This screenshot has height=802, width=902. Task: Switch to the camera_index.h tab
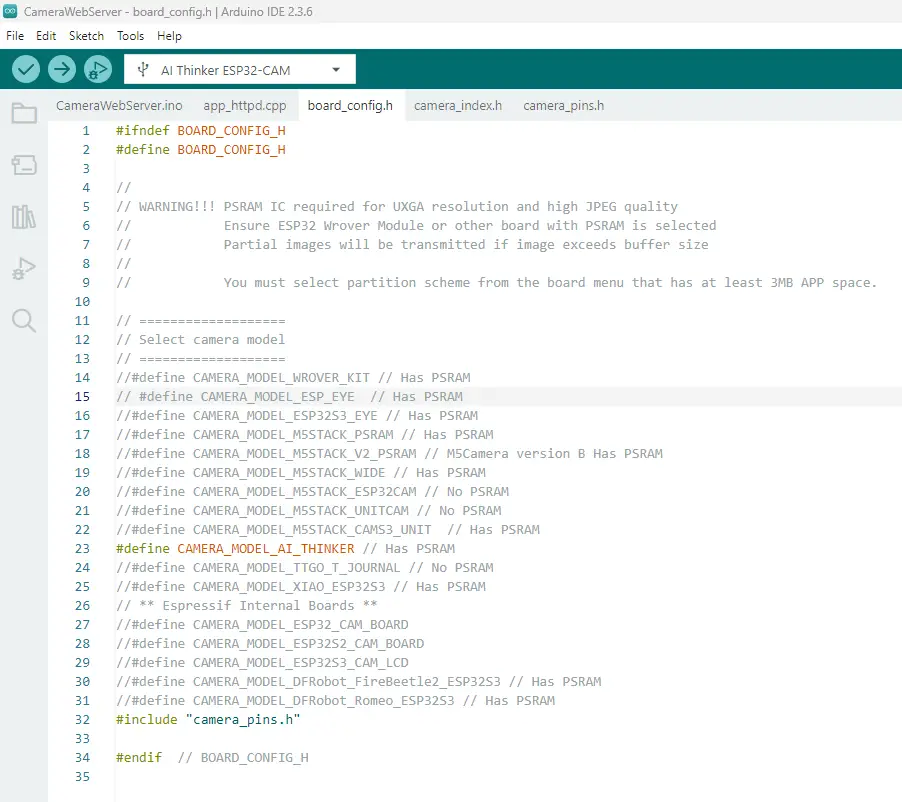457,104
